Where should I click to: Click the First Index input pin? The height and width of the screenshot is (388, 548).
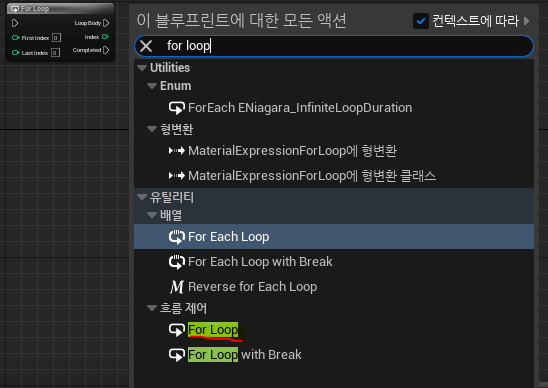click(15, 37)
